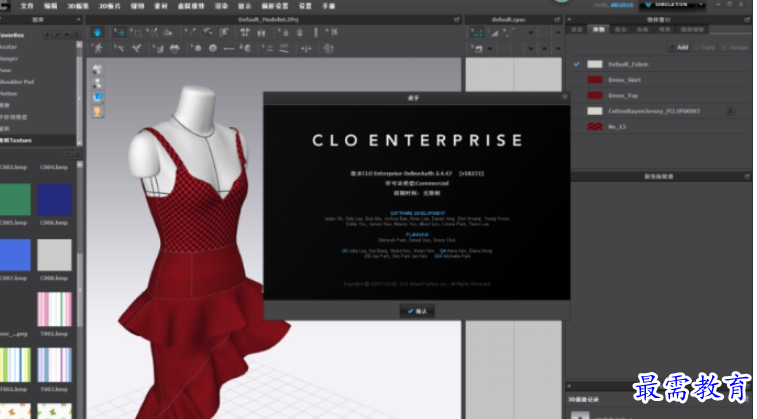Click the second display icon at the 3D viewport's left edge
The image size is (757, 419).
tap(98, 84)
